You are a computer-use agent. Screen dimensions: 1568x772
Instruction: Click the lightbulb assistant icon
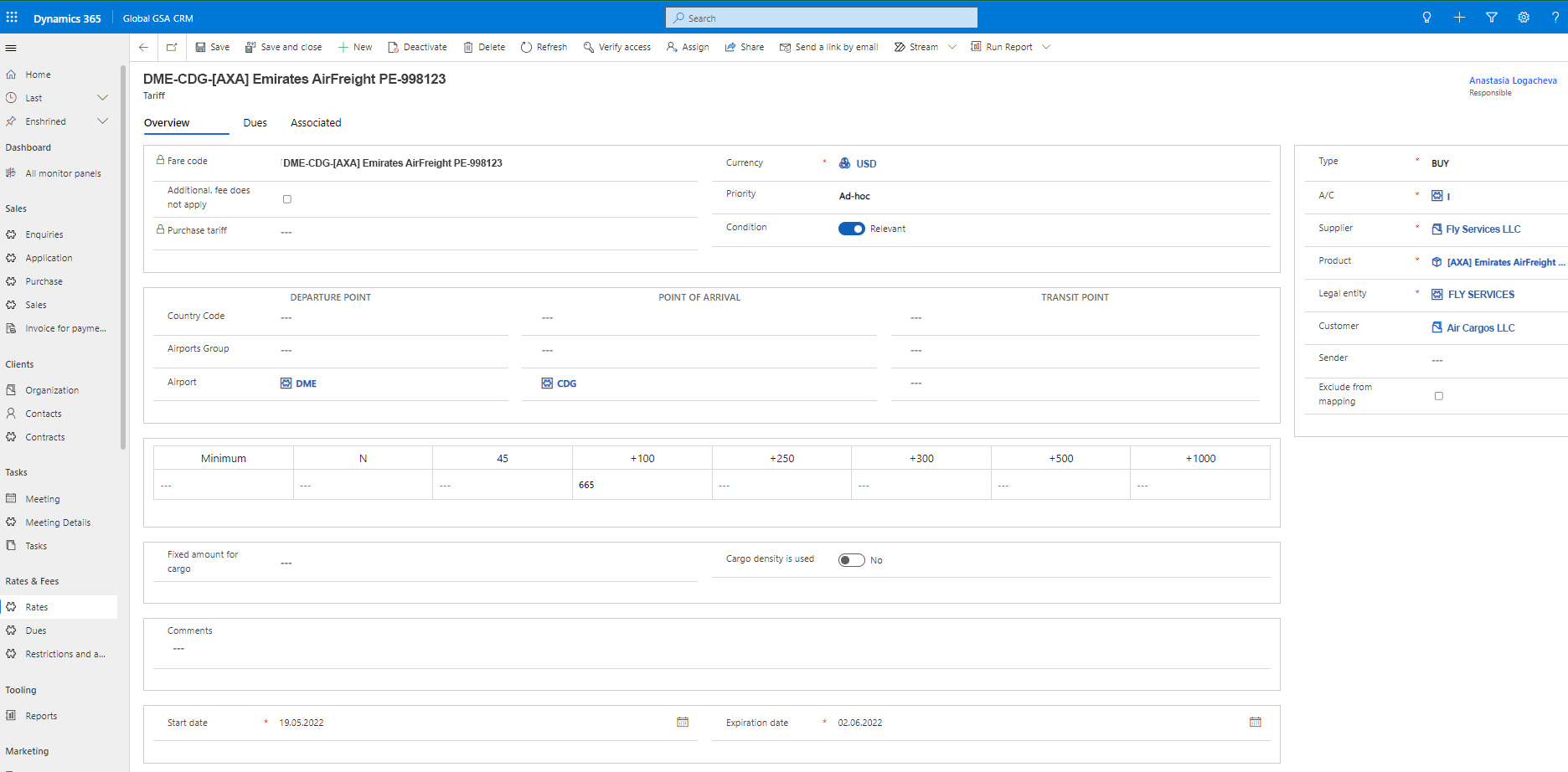[1426, 18]
